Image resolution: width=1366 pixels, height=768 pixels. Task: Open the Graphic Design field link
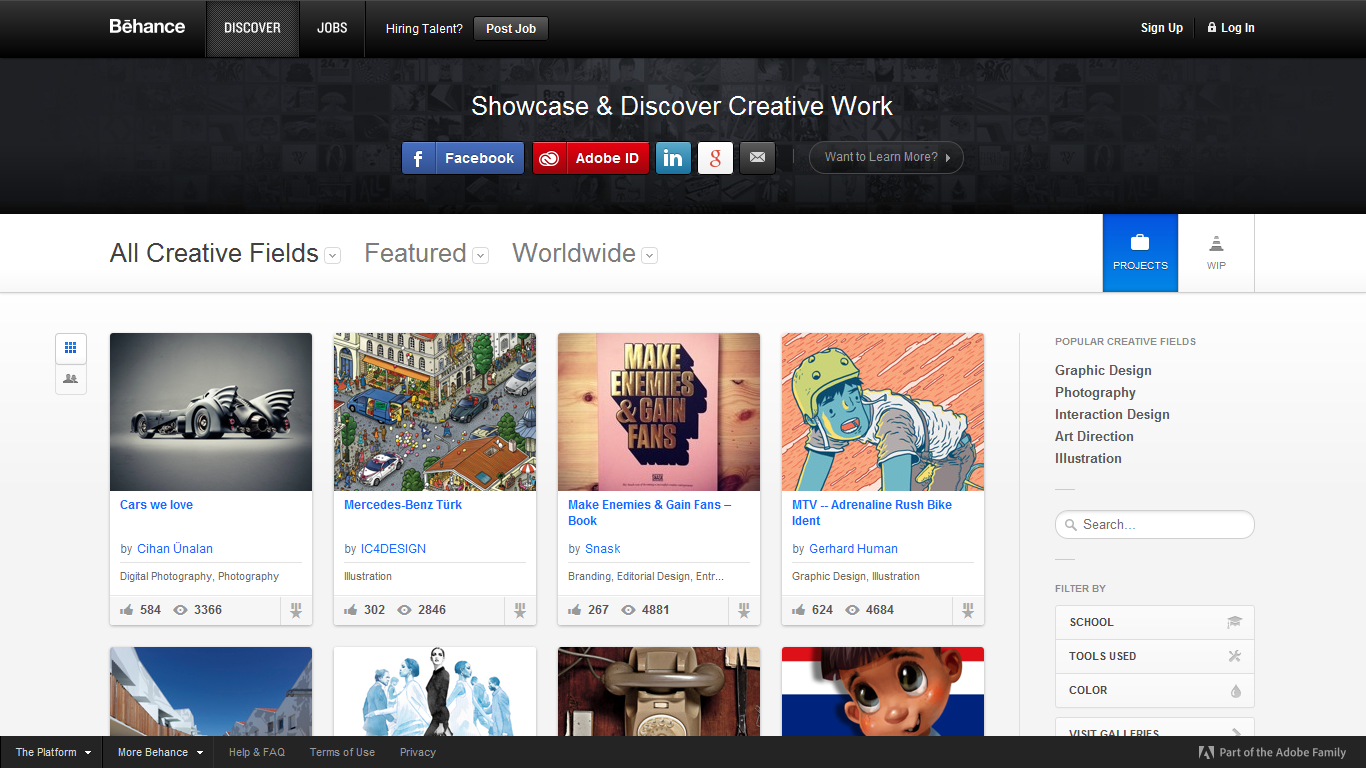1103,370
